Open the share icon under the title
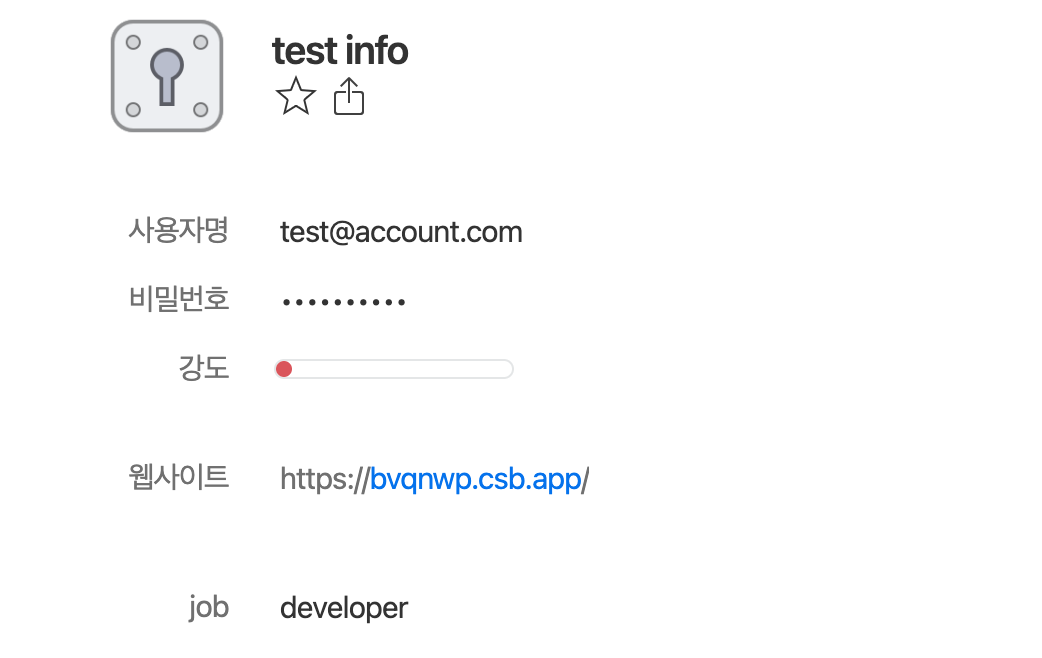The width and height of the screenshot is (1042, 658). pyautogui.click(x=349, y=96)
